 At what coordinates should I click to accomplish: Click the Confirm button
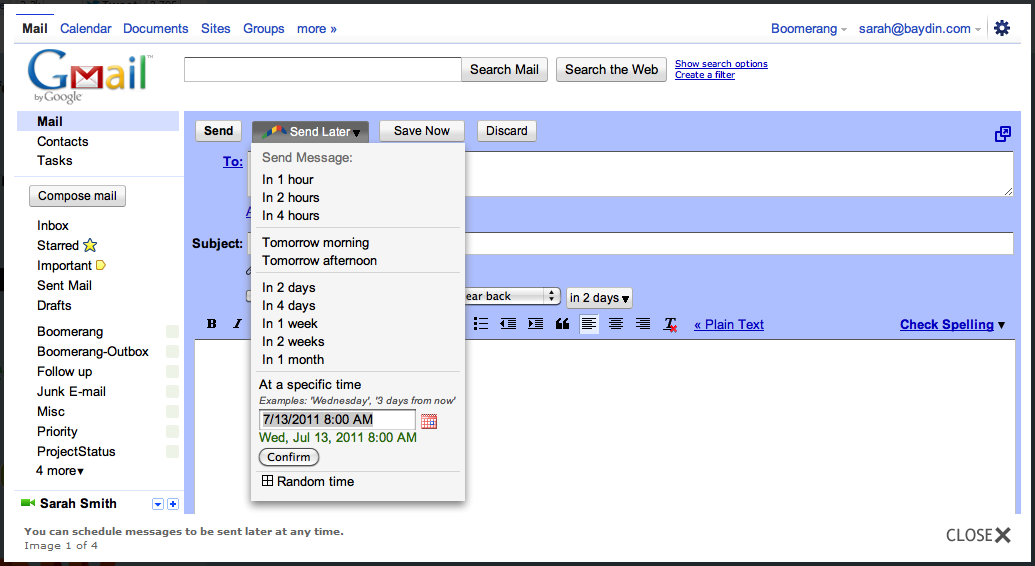(x=288, y=457)
